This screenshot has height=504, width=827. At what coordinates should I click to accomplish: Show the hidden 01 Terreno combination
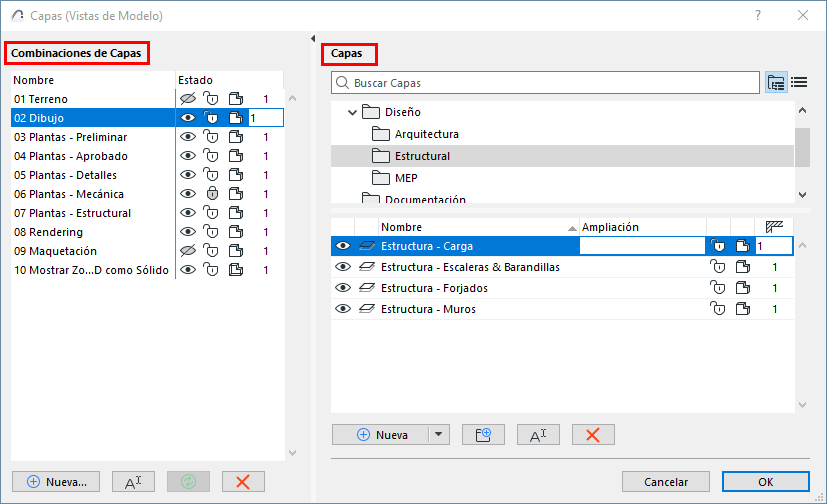point(187,99)
